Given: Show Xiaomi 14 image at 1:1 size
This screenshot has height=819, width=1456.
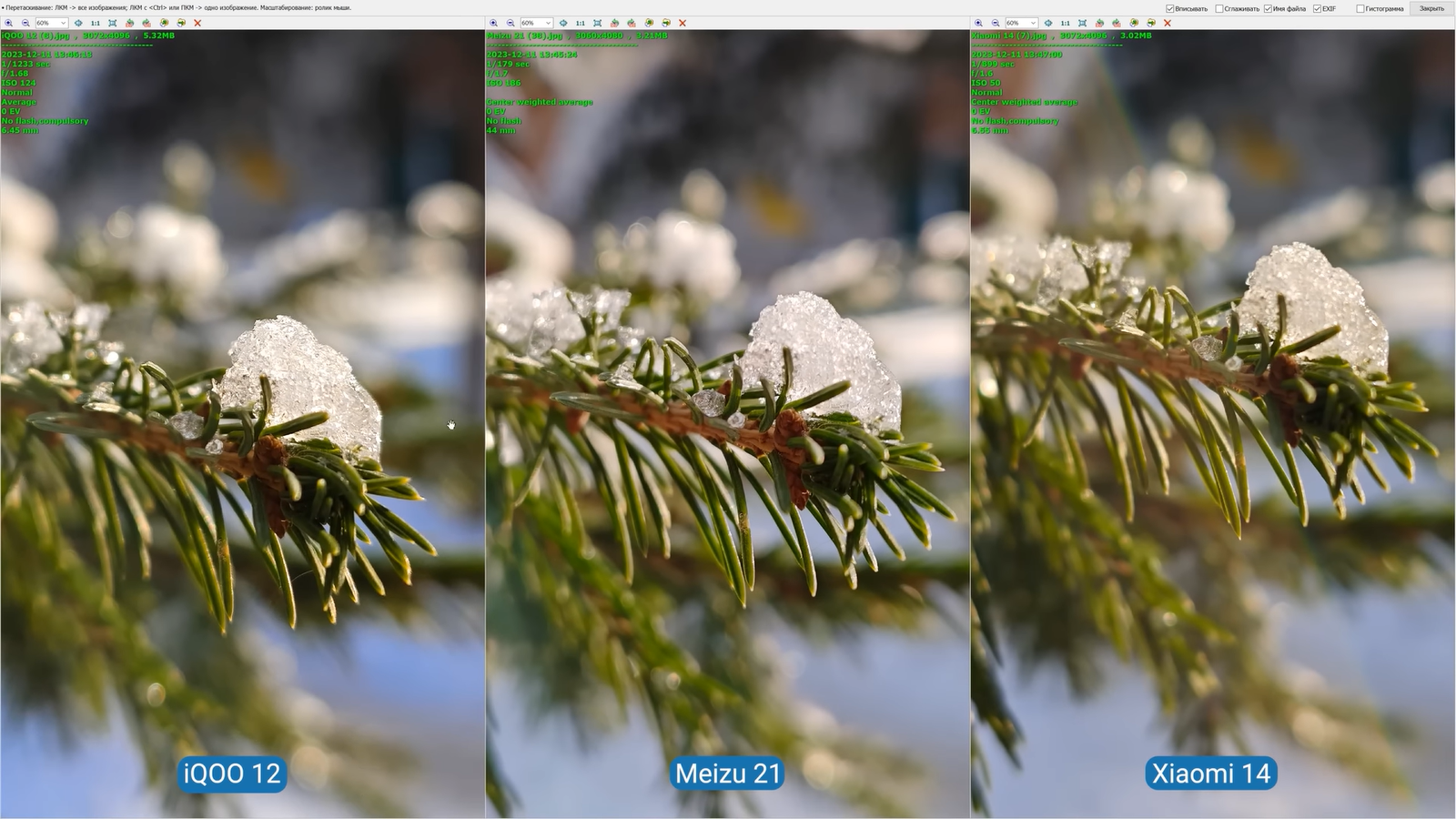Looking at the screenshot, I should pos(1065,23).
